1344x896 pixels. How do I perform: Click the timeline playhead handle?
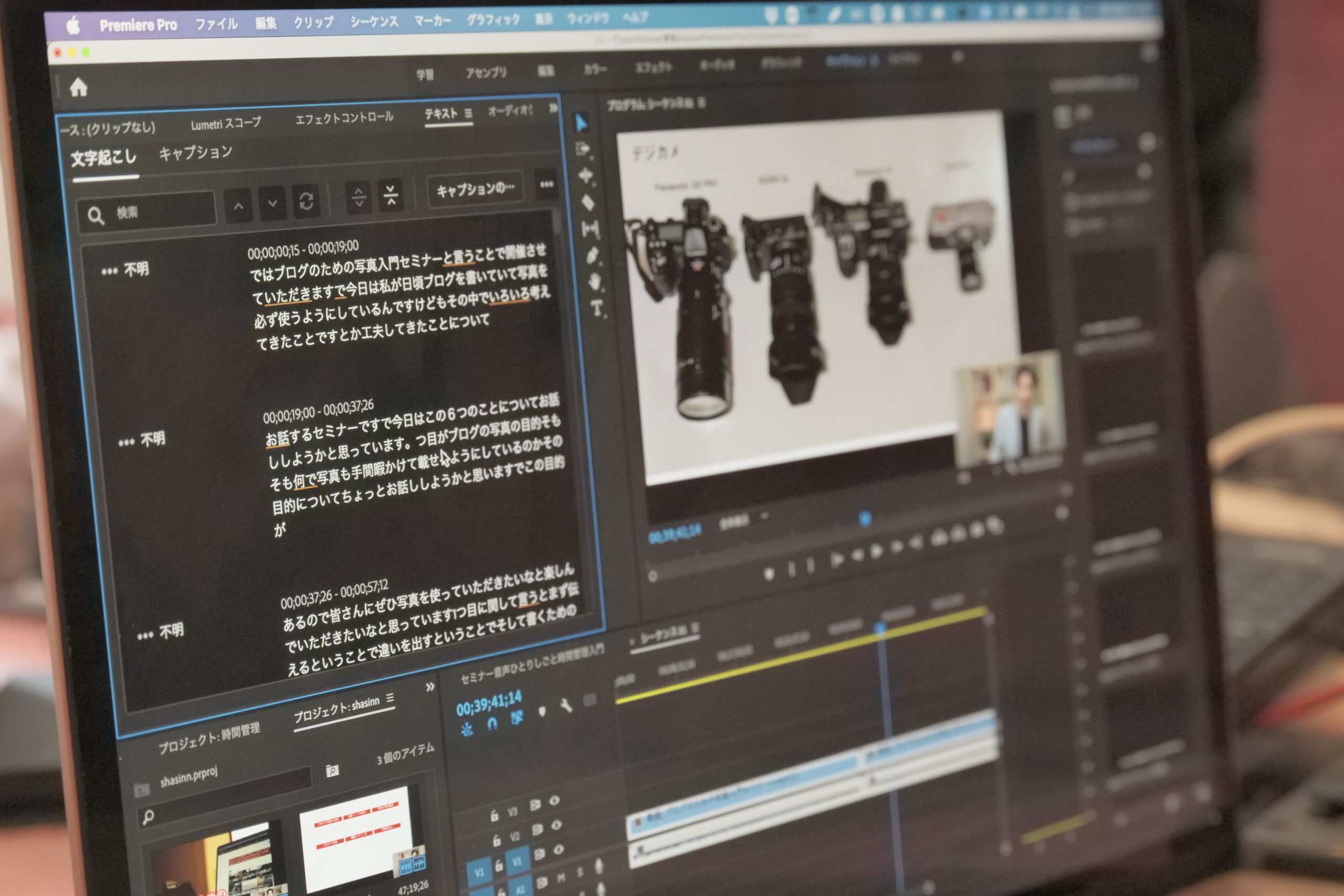[x=879, y=628]
